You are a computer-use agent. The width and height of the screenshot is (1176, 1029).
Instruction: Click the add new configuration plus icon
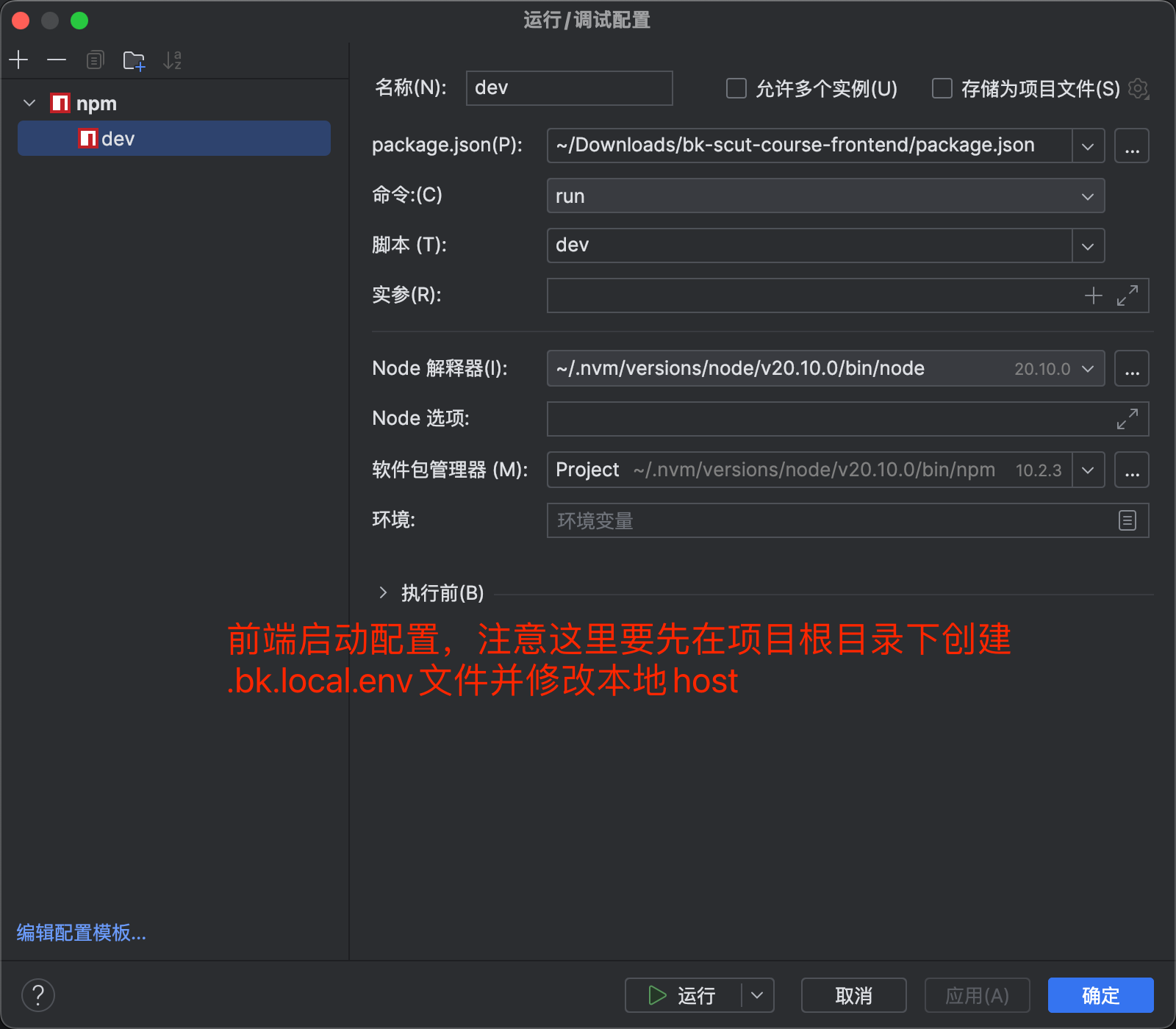click(x=18, y=60)
